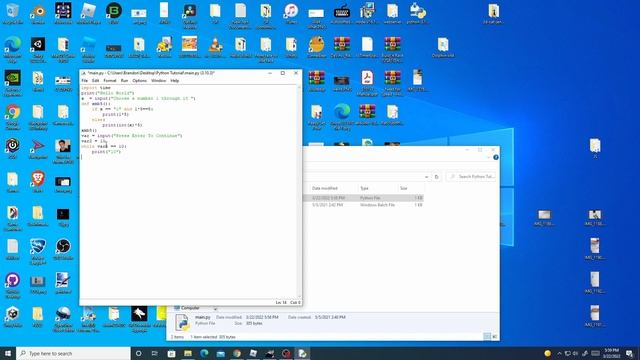This screenshot has width=640, height=360.
Task: Open the Window menu in IDLE
Action: 158,81
